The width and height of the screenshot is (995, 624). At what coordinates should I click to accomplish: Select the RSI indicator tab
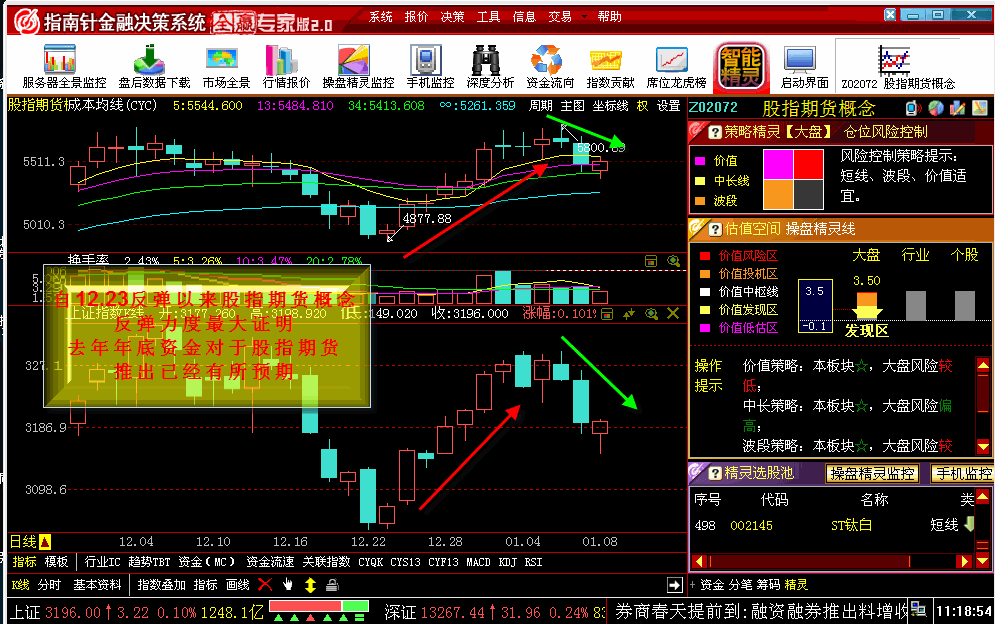pos(534,562)
